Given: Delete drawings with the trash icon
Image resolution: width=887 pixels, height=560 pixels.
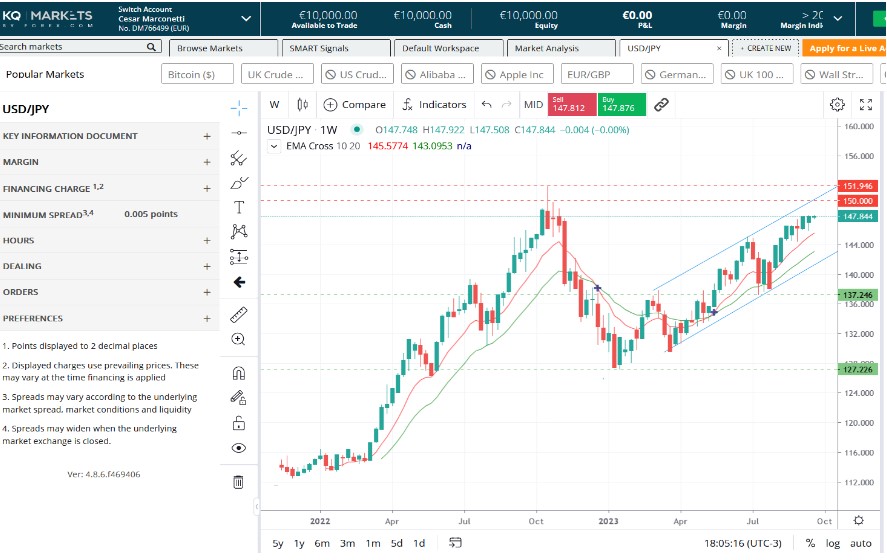Looking at the screenshot, I should [x=239, y=482].
